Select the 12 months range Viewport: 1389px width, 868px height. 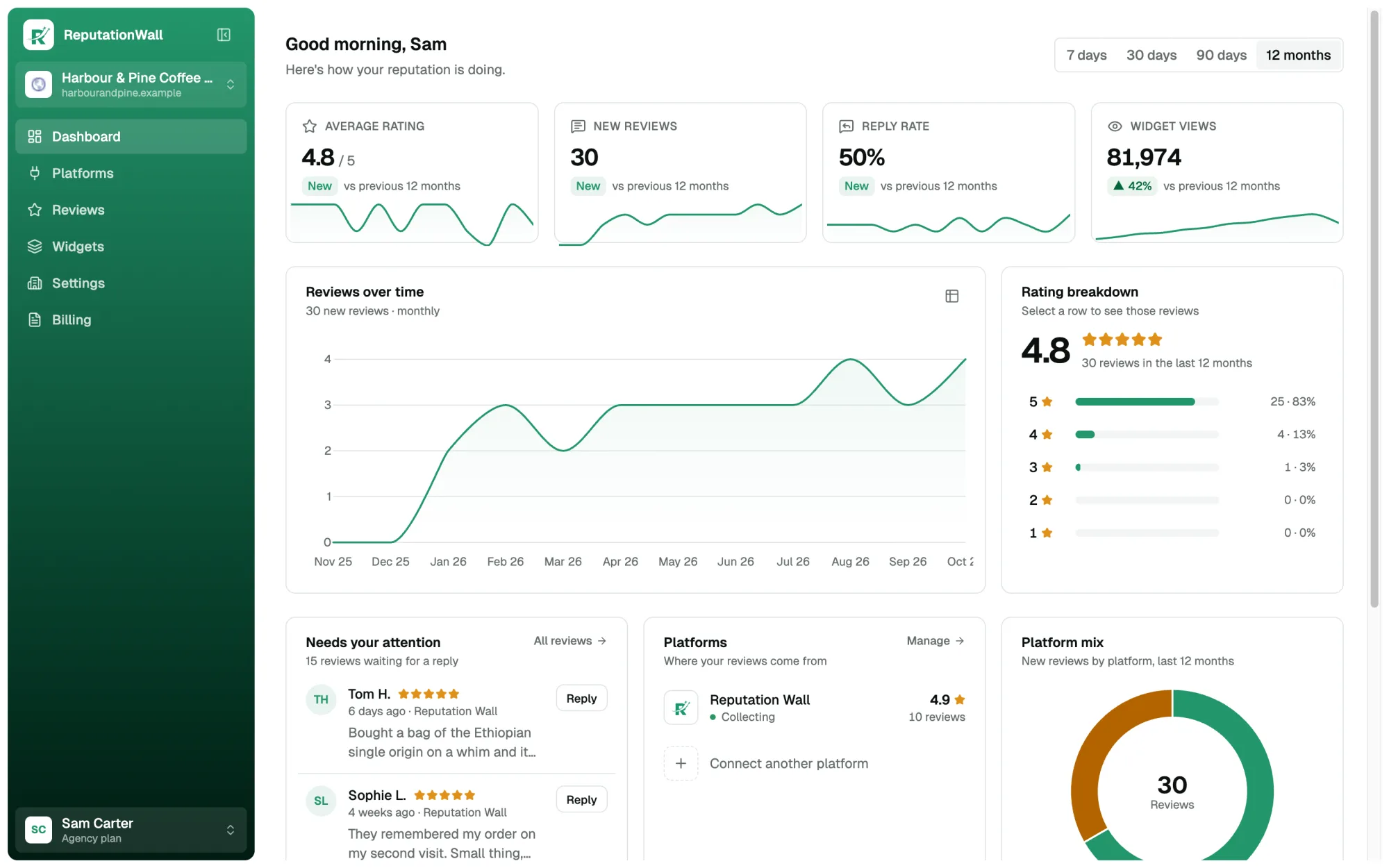point(1298,56)
